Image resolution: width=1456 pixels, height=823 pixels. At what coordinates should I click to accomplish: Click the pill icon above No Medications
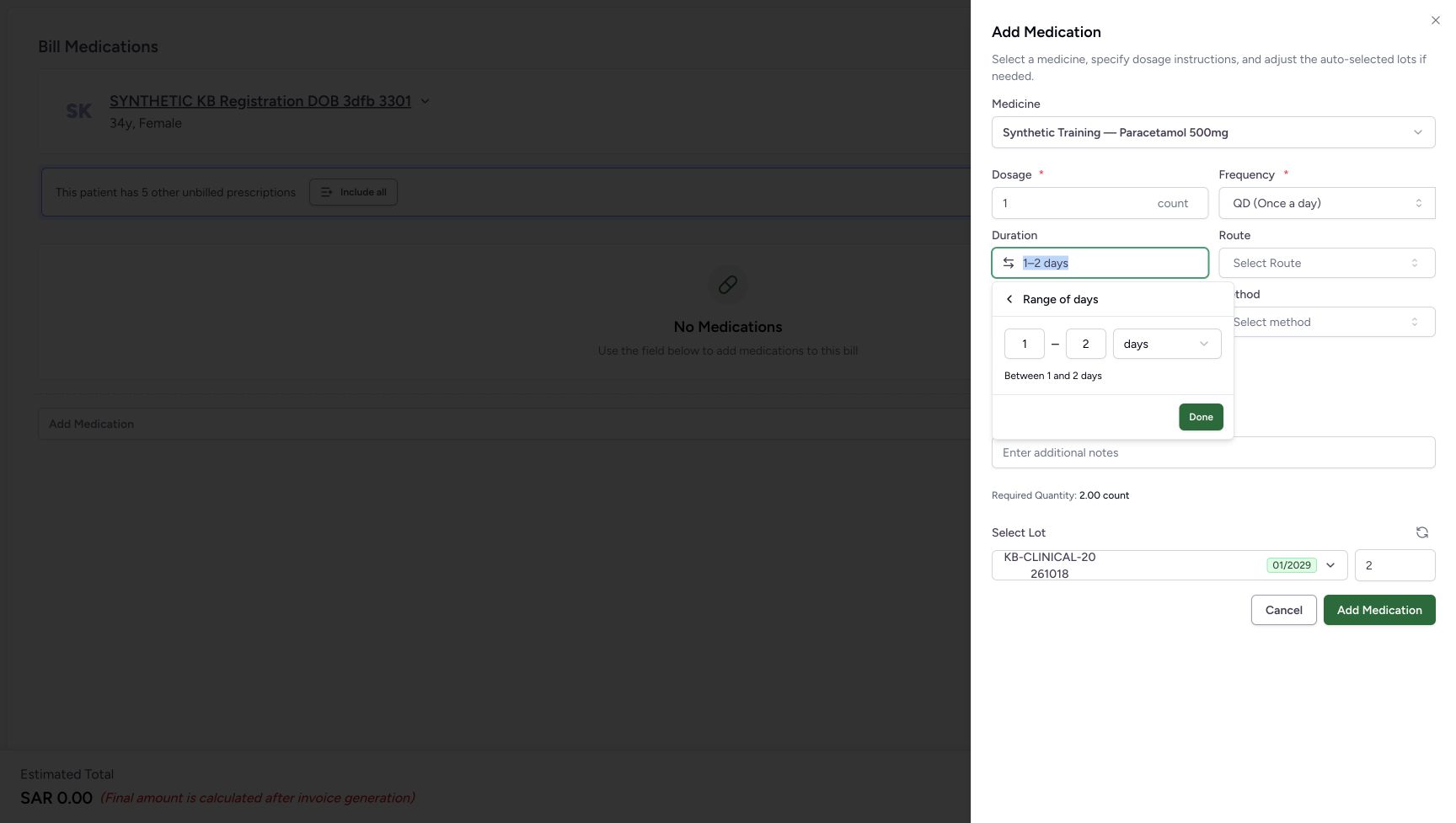[x=728, y=285]
